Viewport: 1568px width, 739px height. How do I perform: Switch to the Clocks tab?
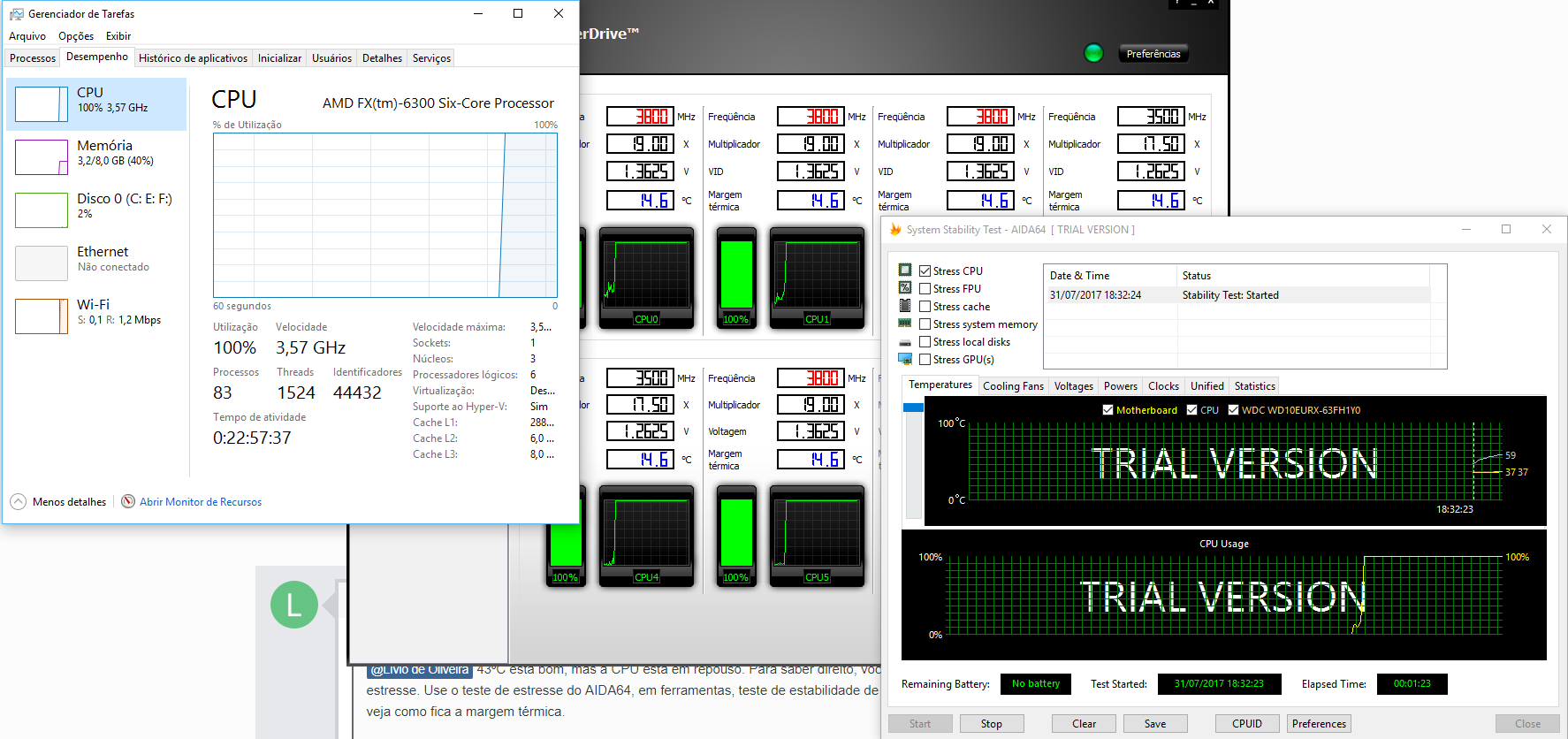(x=1163, y=386)
